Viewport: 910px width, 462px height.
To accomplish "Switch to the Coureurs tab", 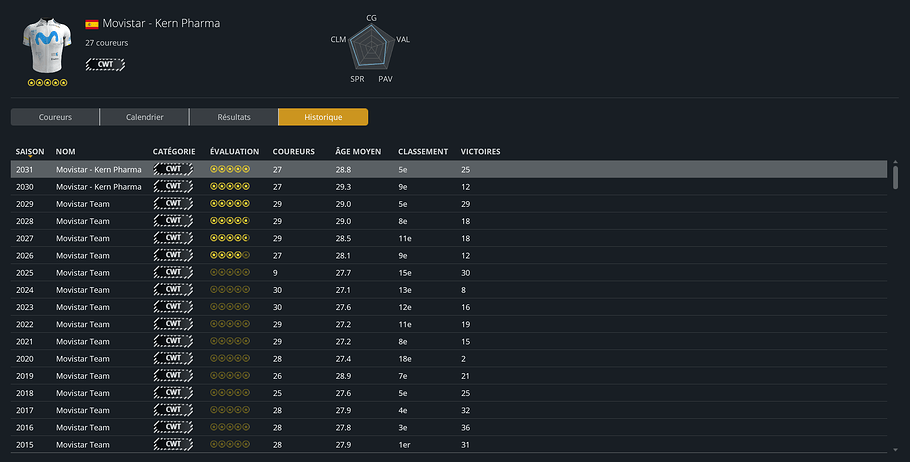I will [x=55, y=117].
